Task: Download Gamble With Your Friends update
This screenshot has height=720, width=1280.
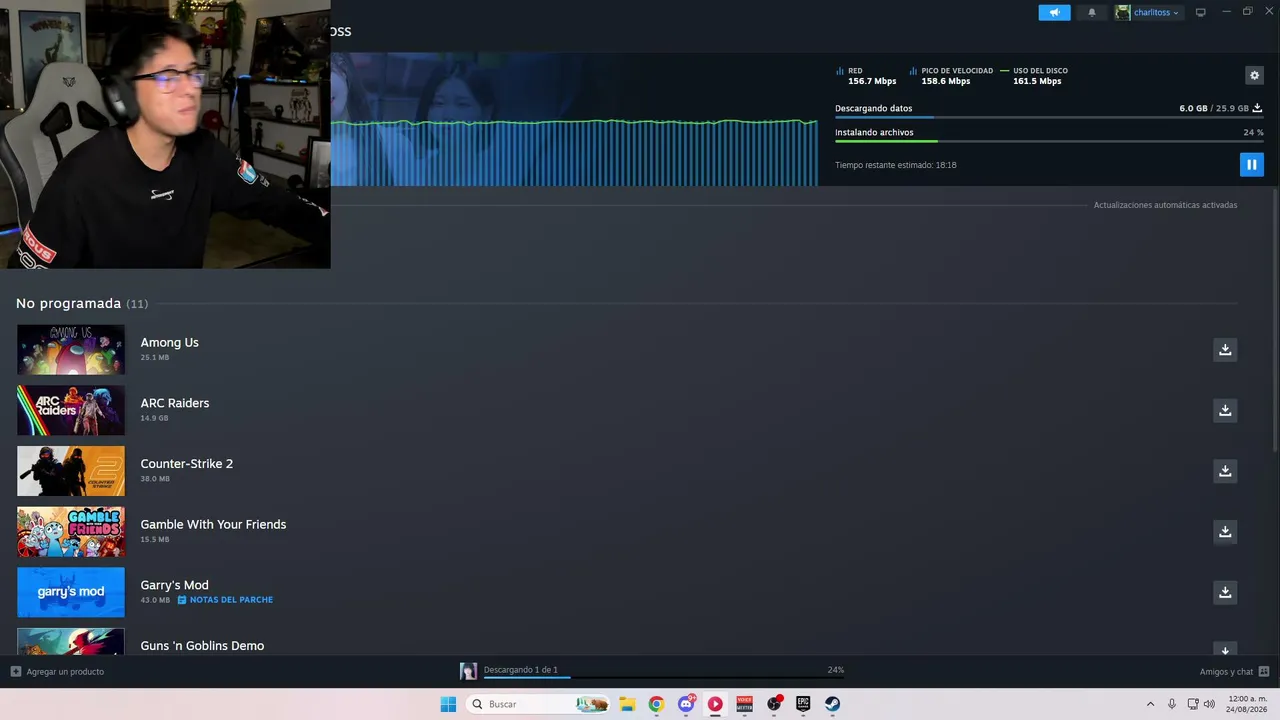Action: pyautogui.click(x=1225, y=531)
